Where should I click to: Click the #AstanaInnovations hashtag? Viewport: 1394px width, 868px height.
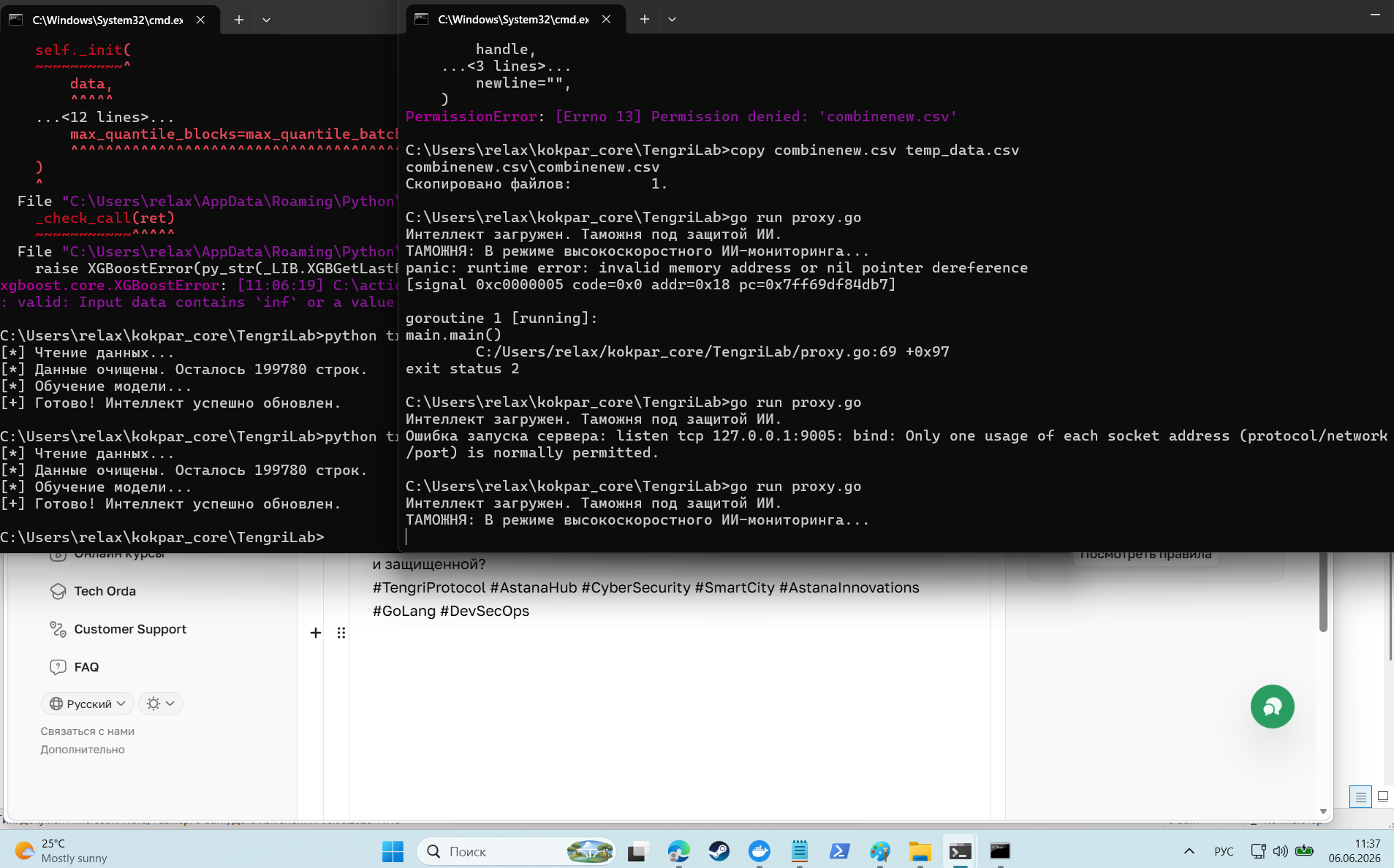click(849, 587)
